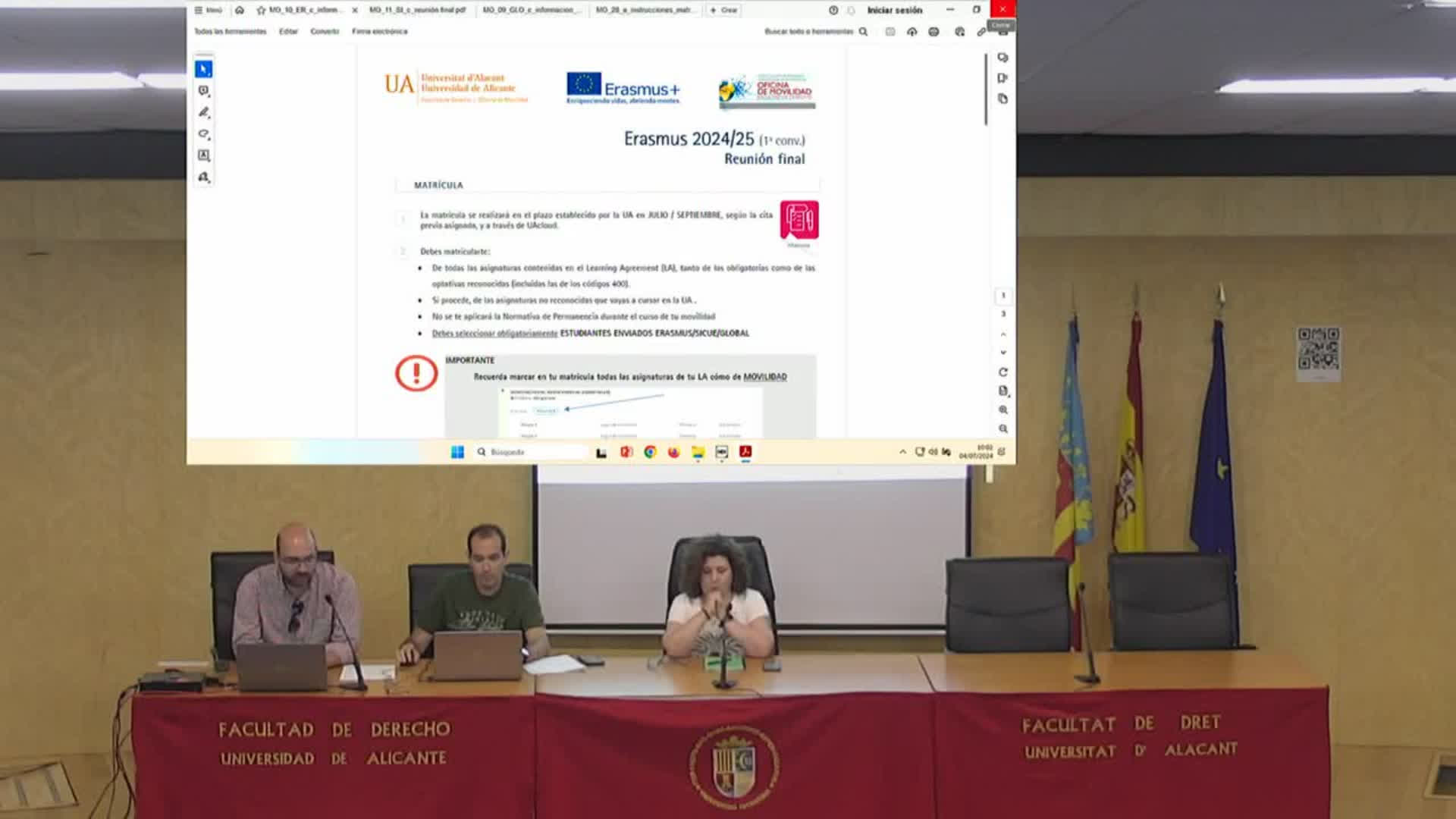Screen dimensions: 1456x819
Task: Select the highlight pen tool
Action: click(x=203, y=112)
